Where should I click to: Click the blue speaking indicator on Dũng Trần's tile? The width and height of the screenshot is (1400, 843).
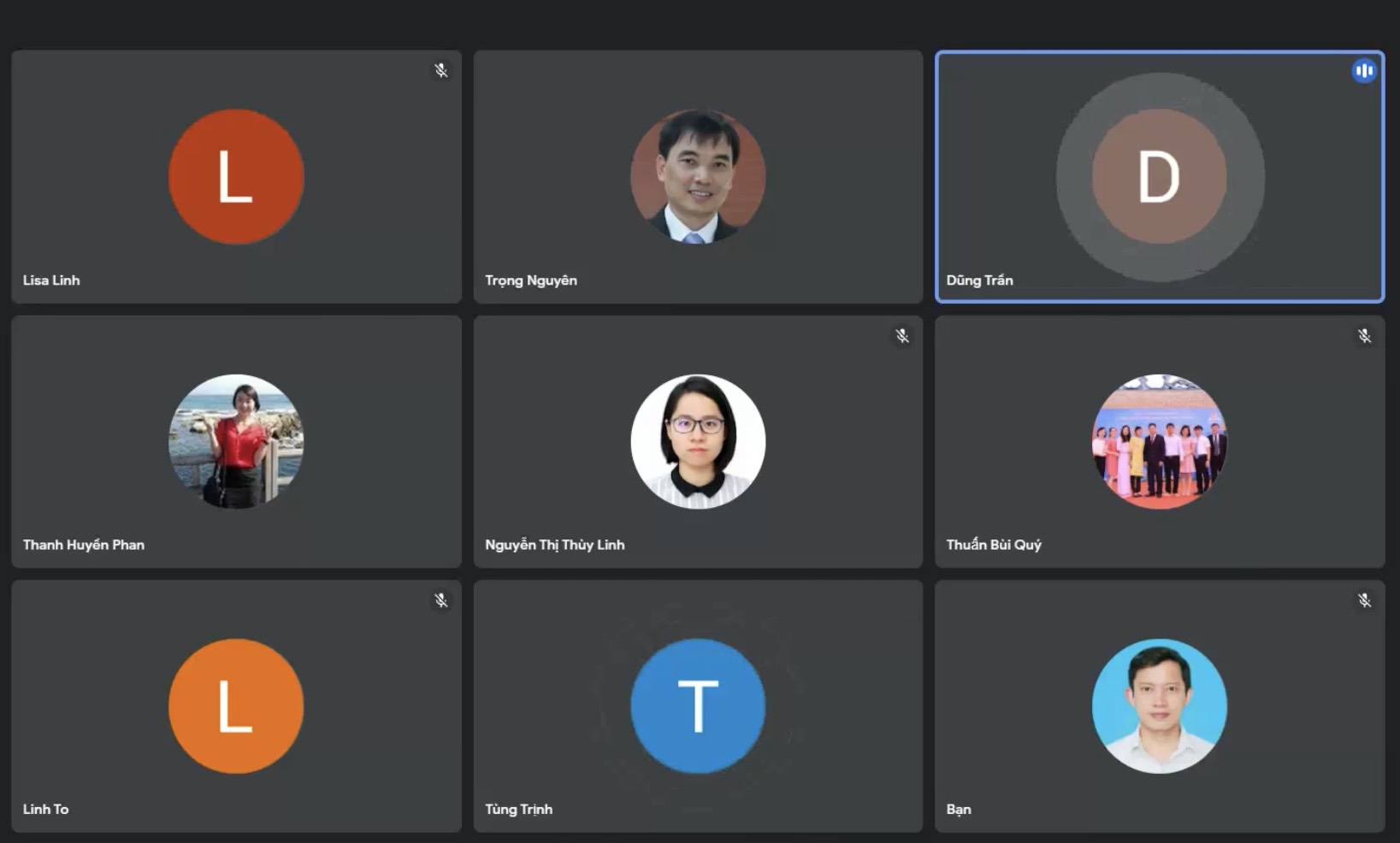[x=1364, y=70]
